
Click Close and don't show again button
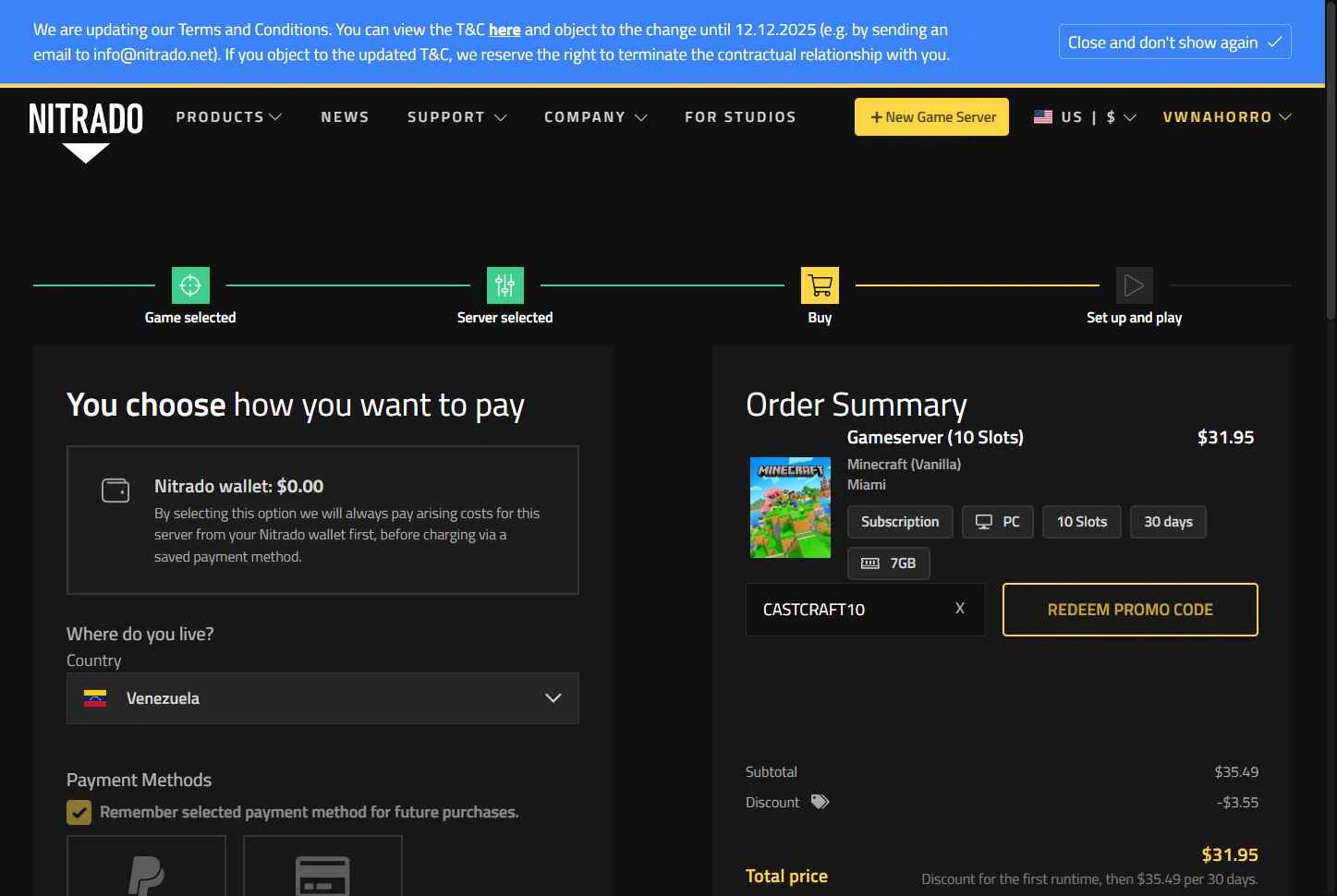(x=1174, y=42)
